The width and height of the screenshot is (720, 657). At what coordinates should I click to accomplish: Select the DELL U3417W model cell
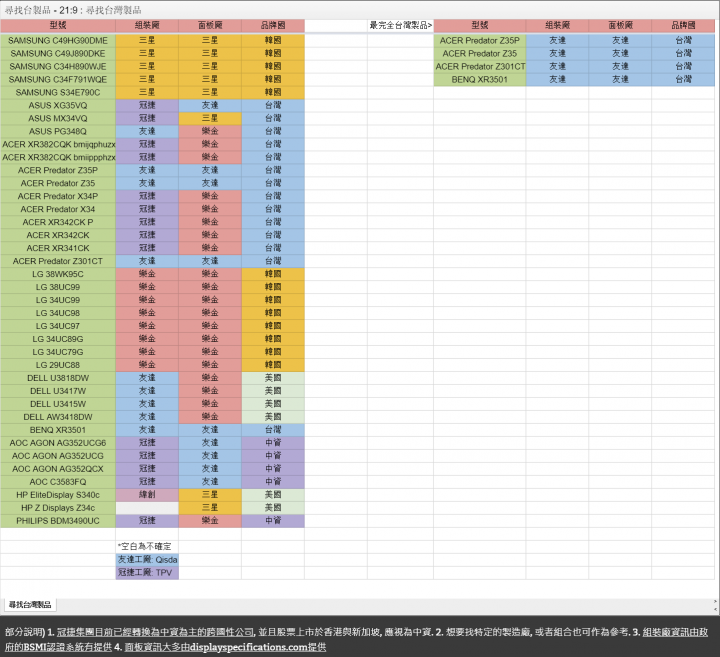pyautogui.click(x=58, y=391)
